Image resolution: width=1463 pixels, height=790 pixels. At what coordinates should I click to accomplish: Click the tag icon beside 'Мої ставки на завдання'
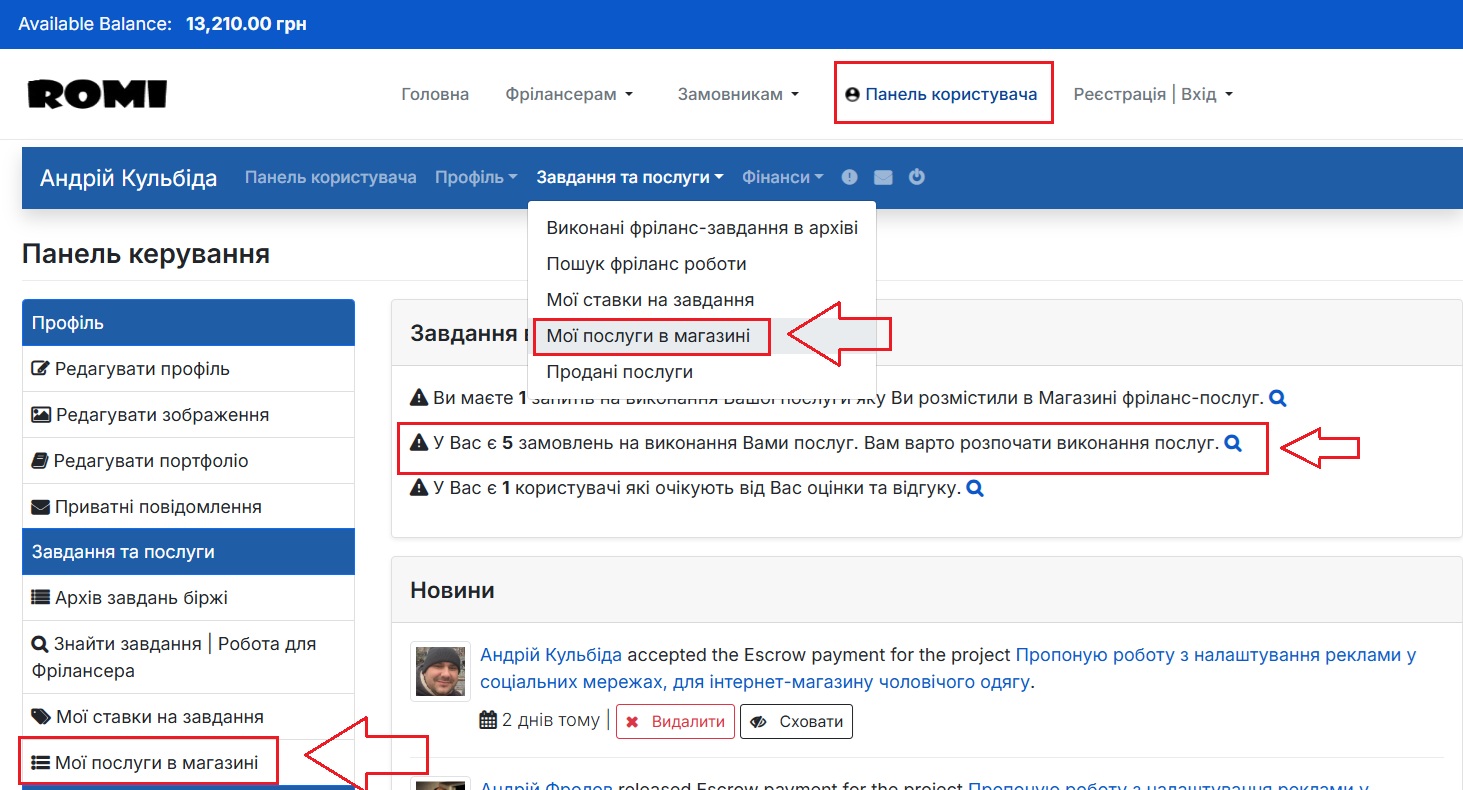(42, 716)
